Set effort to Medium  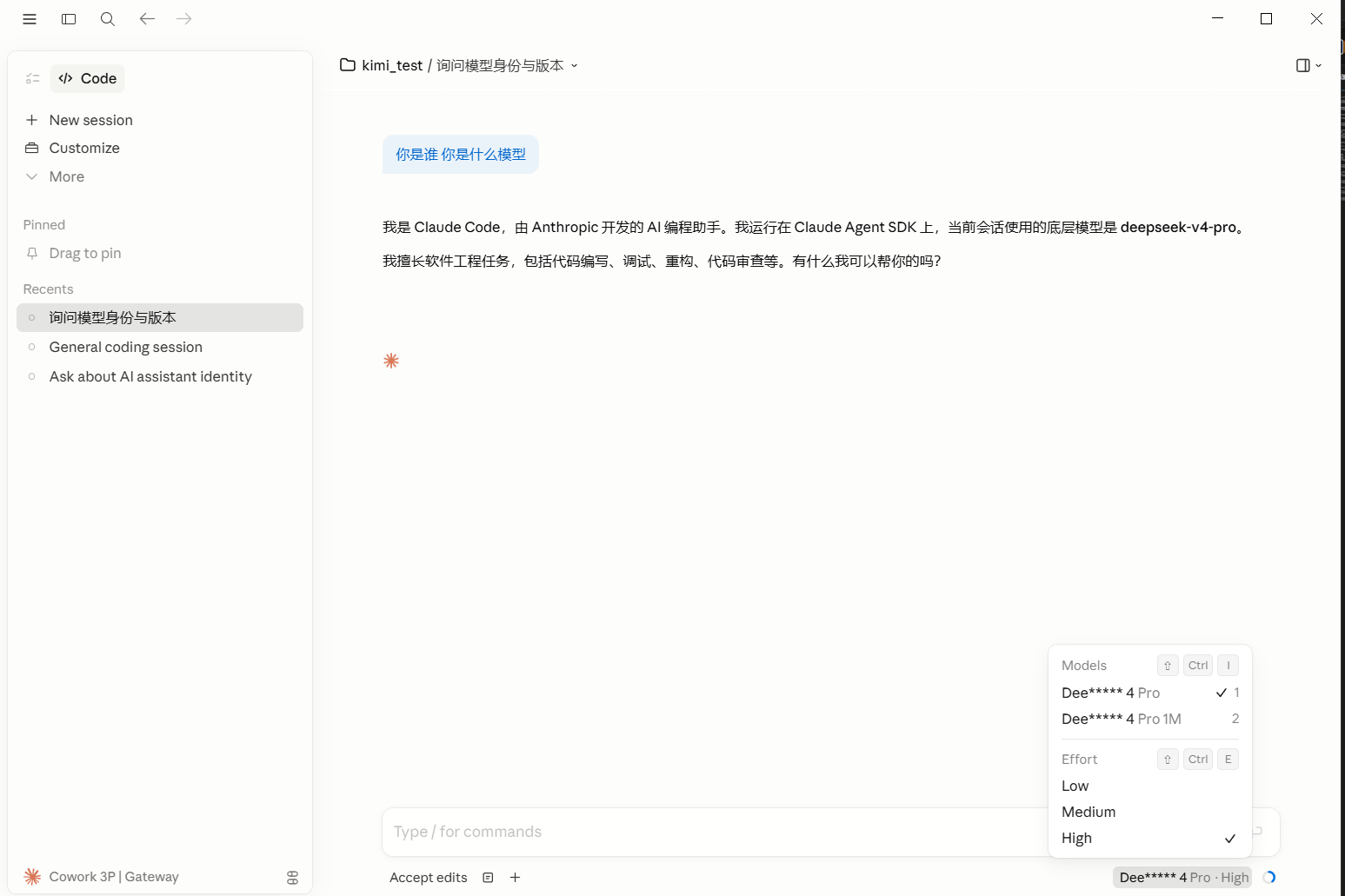coord(1150,812)
